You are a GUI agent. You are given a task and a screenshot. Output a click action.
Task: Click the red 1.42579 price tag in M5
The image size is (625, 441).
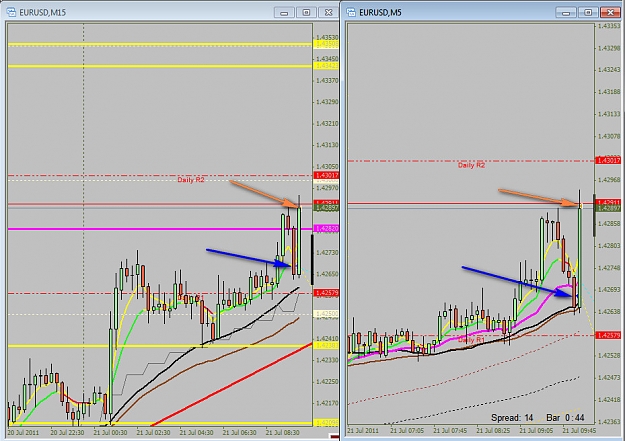click(x=608, y=335)
